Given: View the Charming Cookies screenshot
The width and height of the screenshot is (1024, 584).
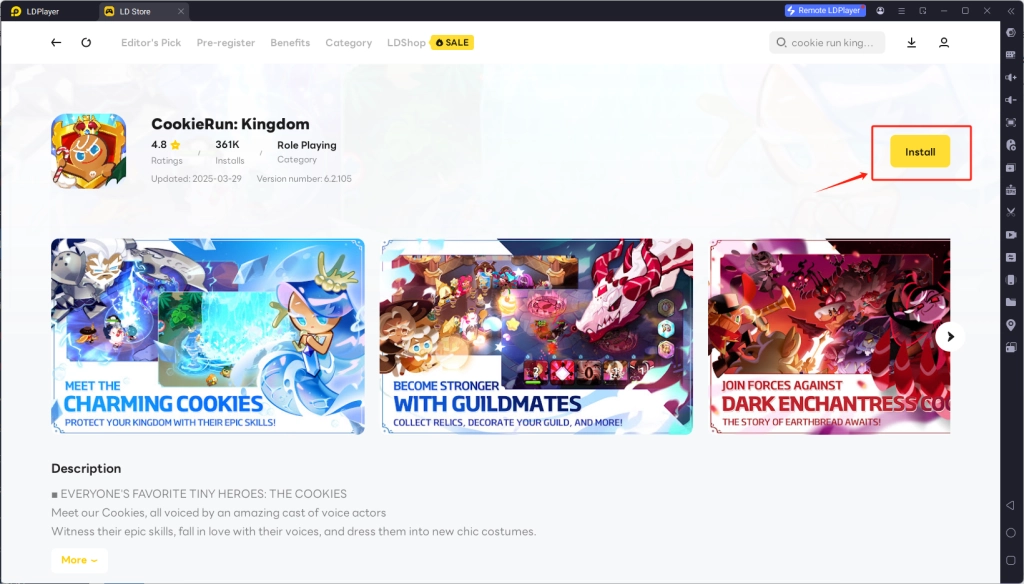Looking at the screenshot, I should tap(208, 336).
